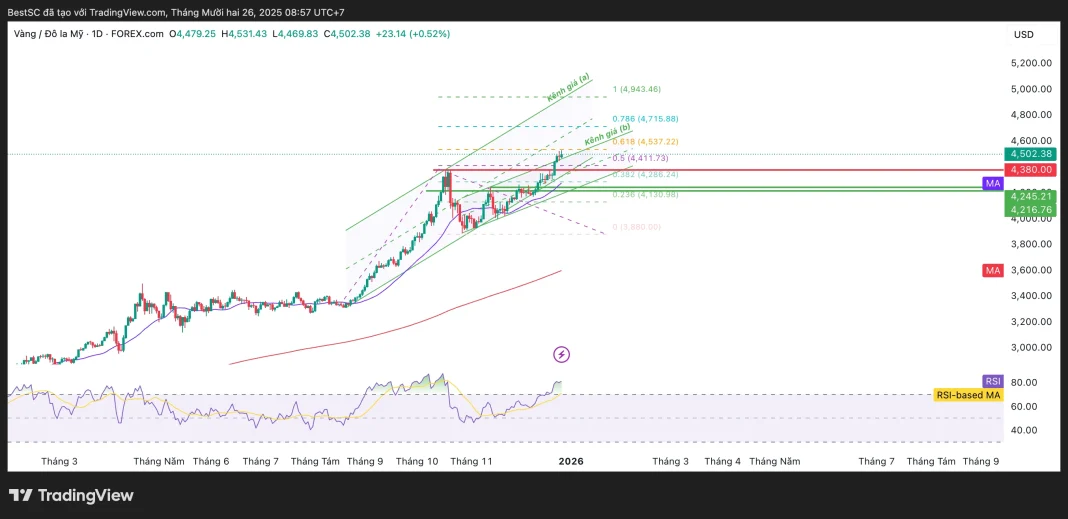The width and height of the screenshot is (1068, 519).
Task: Click the TradingView logo in the footer
Action: point(71,495)
